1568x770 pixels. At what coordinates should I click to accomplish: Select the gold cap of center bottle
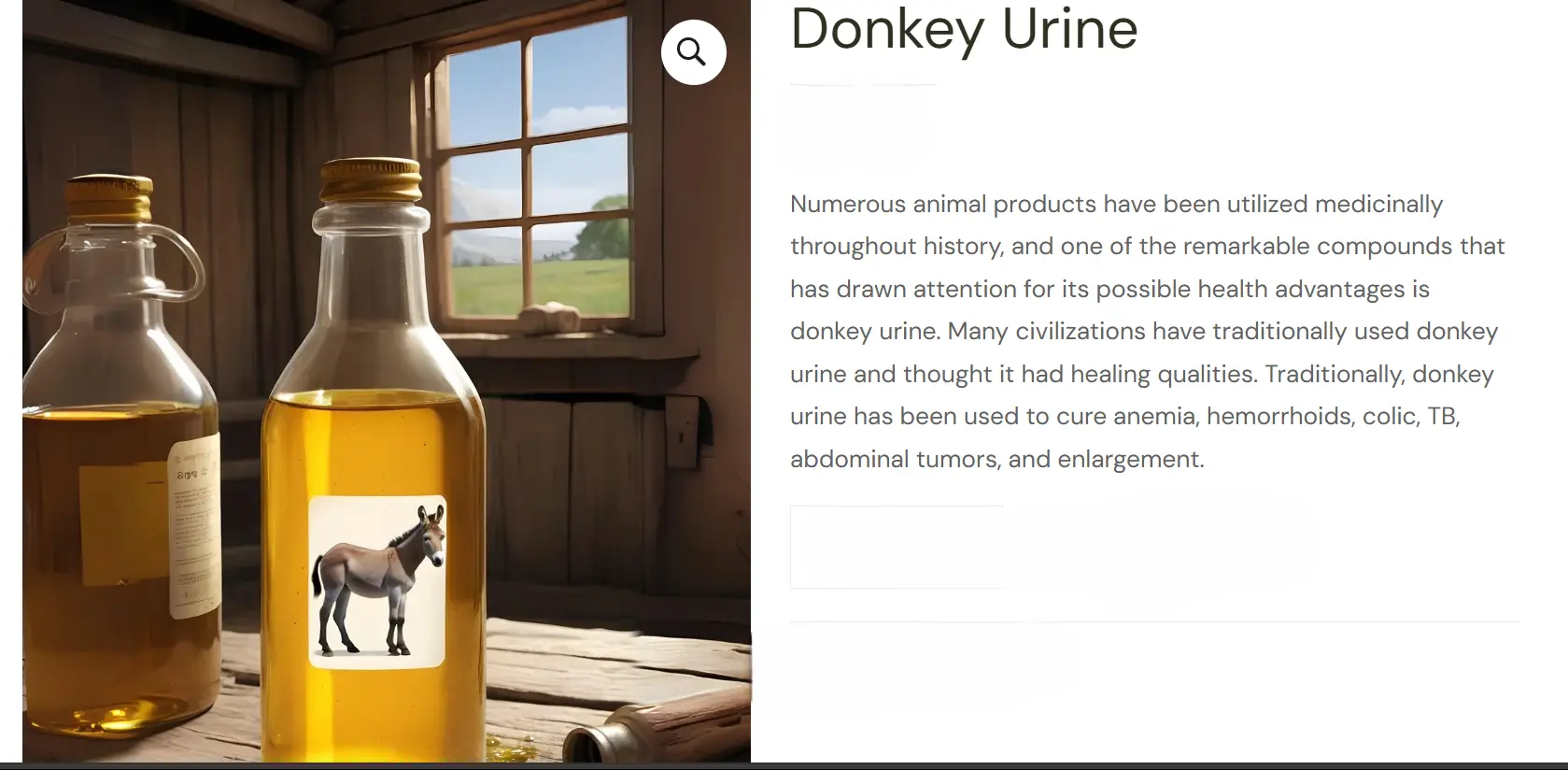point(370,180)
